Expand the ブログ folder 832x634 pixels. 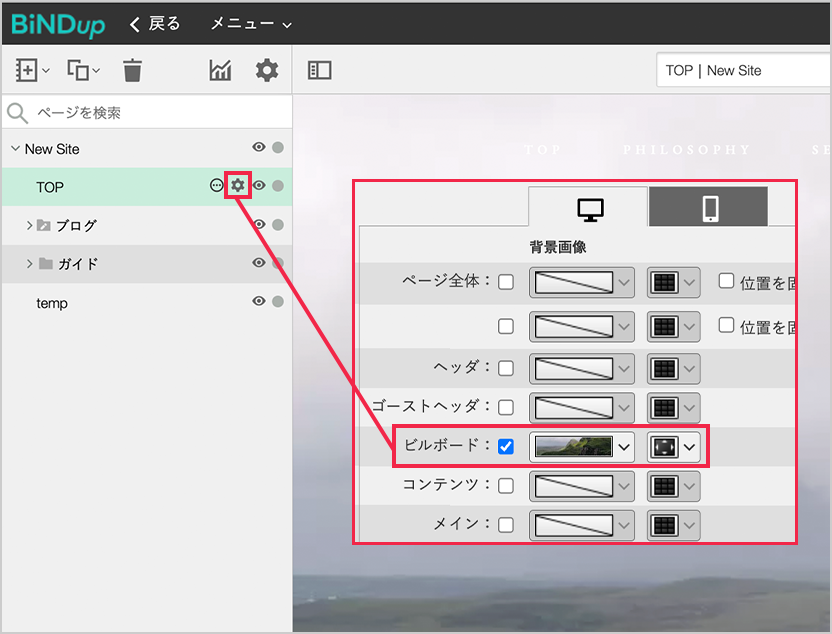click(x=30, y=225)
